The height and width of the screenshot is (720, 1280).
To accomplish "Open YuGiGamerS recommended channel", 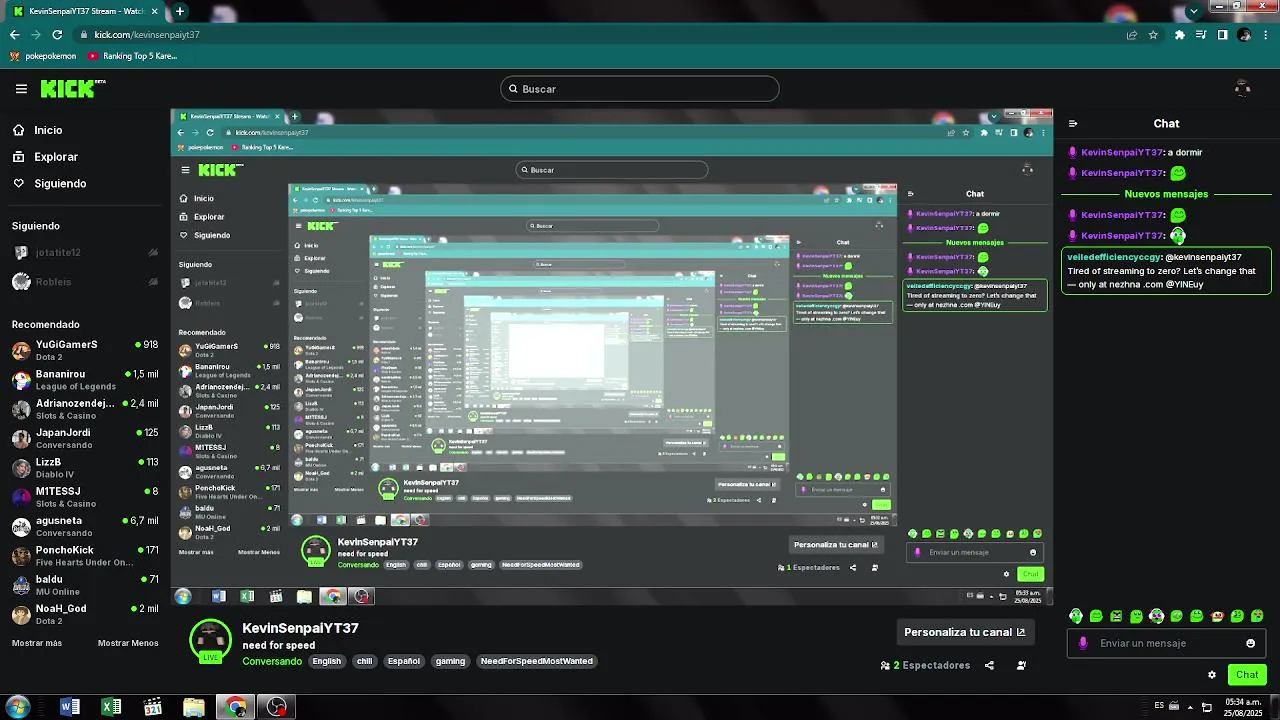I will (85, 350).
